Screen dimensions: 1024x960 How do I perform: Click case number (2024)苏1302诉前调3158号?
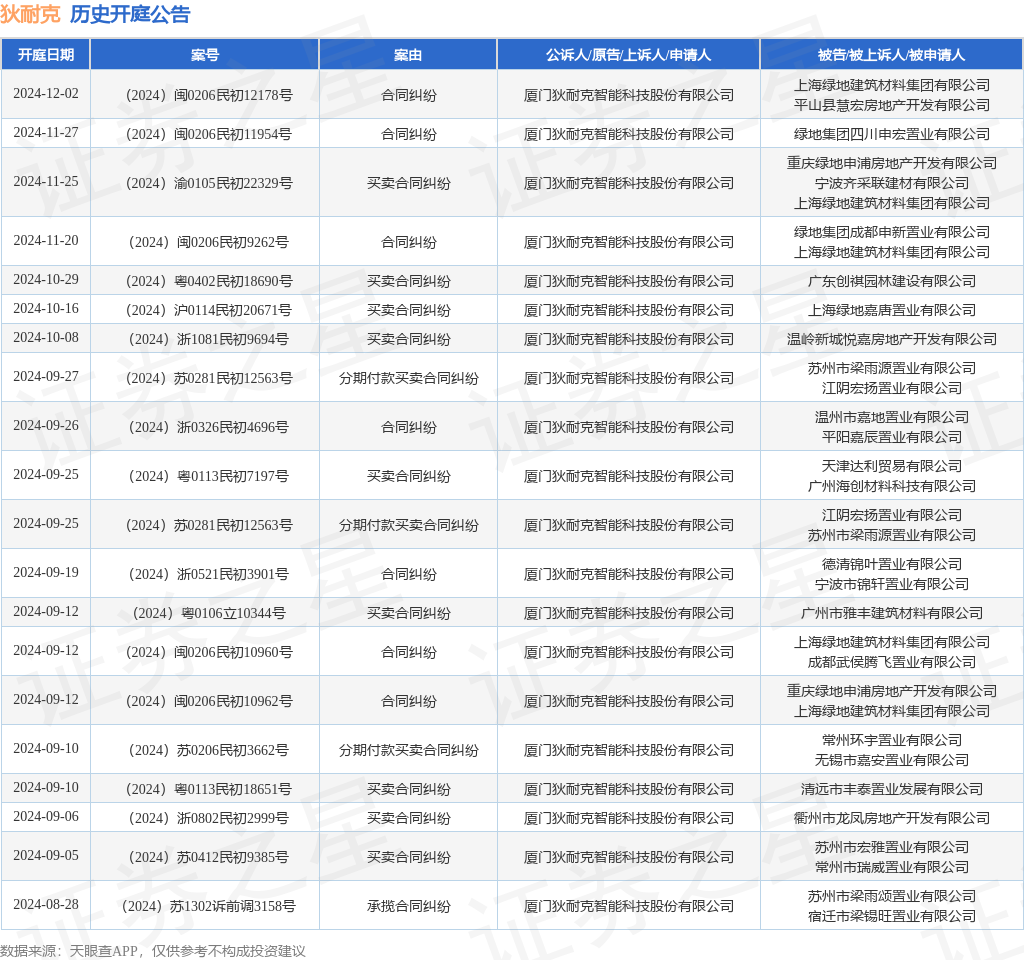click(209, 906)
